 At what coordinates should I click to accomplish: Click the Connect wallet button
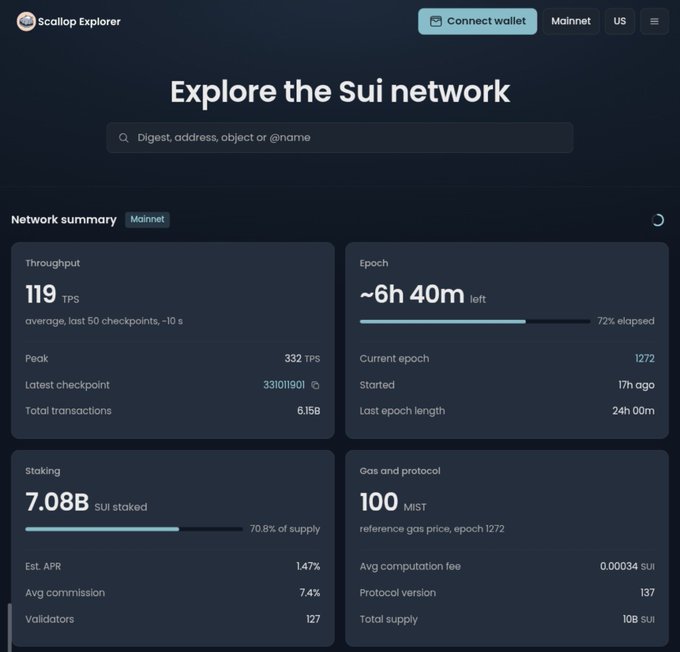[x=477, y=21]
